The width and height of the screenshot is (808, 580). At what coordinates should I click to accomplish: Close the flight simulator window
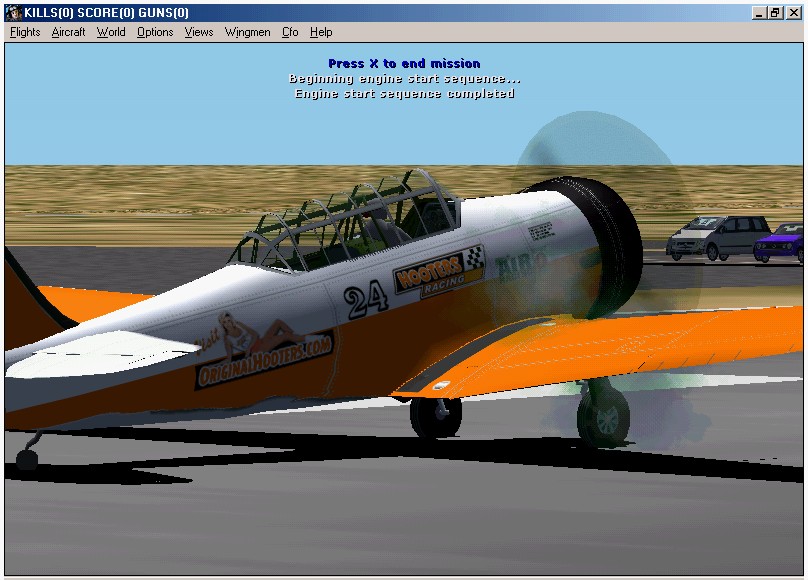(x=794, y=13)
